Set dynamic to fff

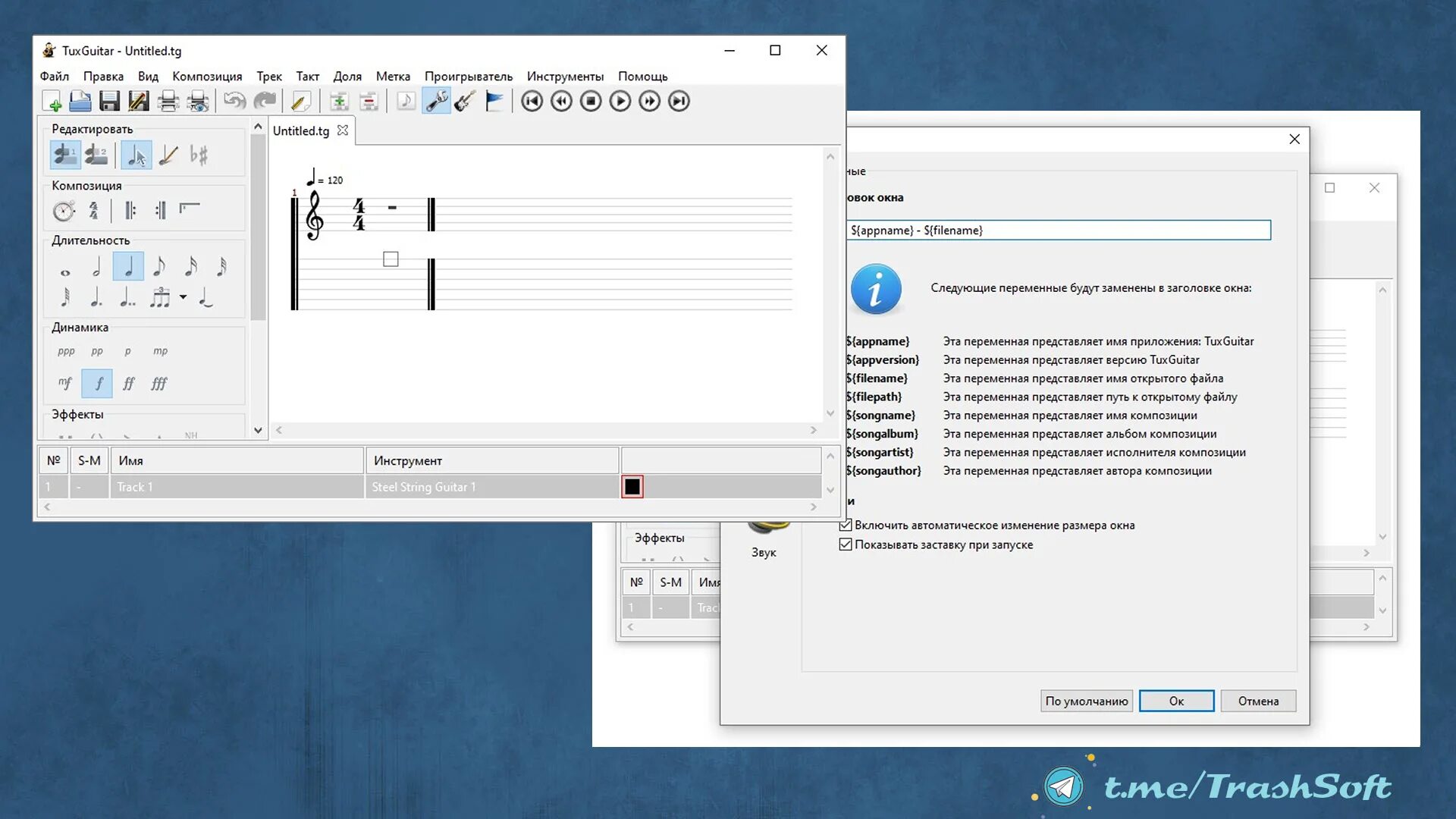(158, 383)
